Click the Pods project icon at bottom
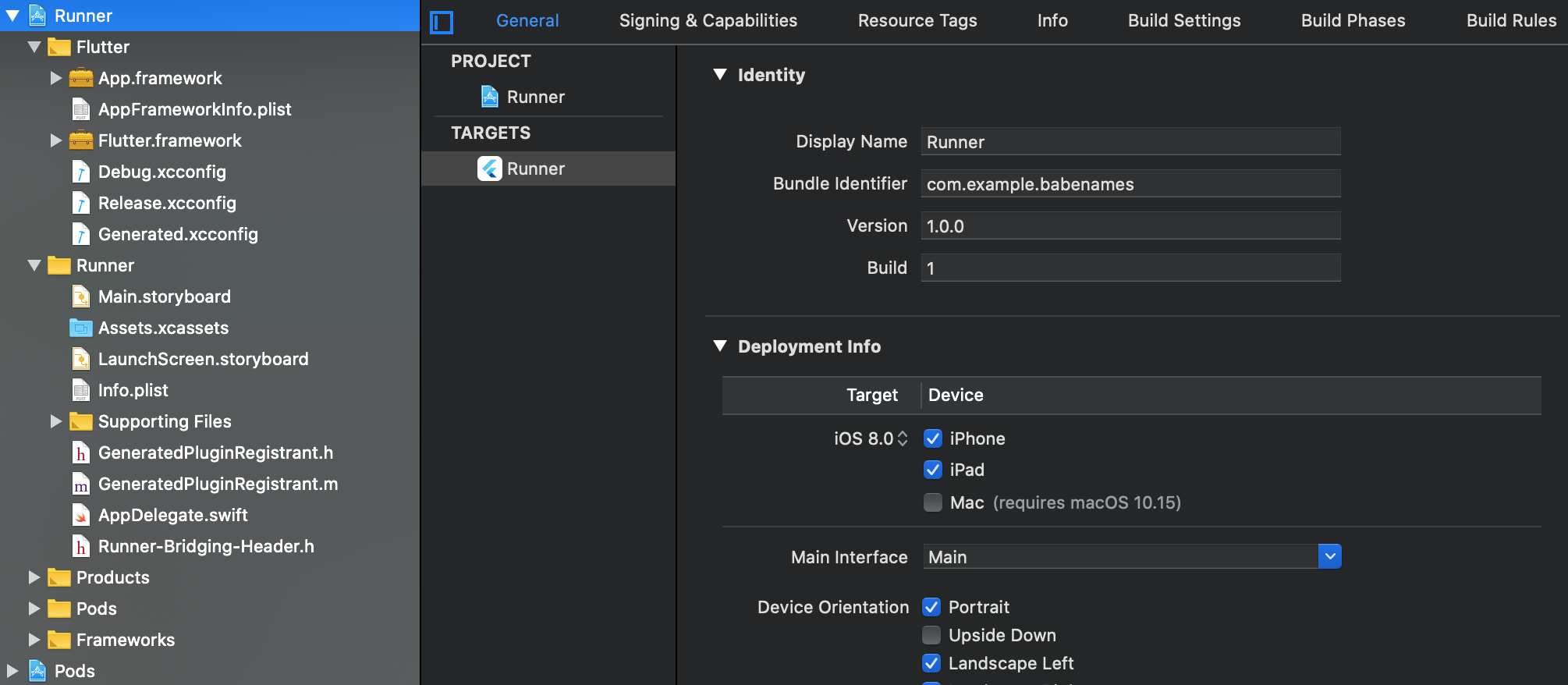The height and width of the screenshot is (685, 1568). pos(37,671)
